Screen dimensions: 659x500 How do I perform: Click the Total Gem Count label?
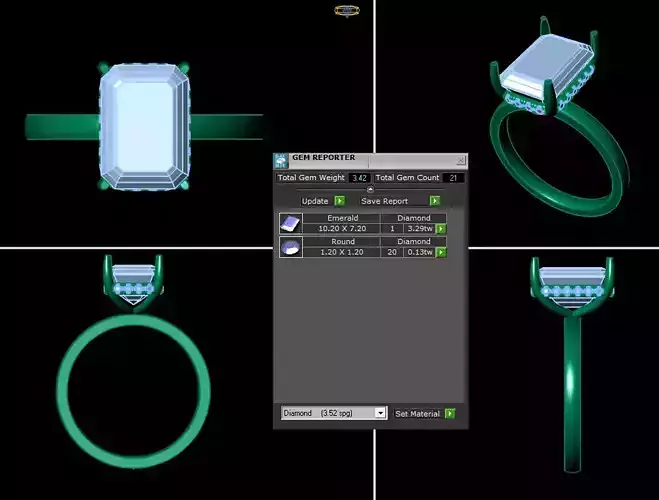pyautogui.click(x=407, y=178)
